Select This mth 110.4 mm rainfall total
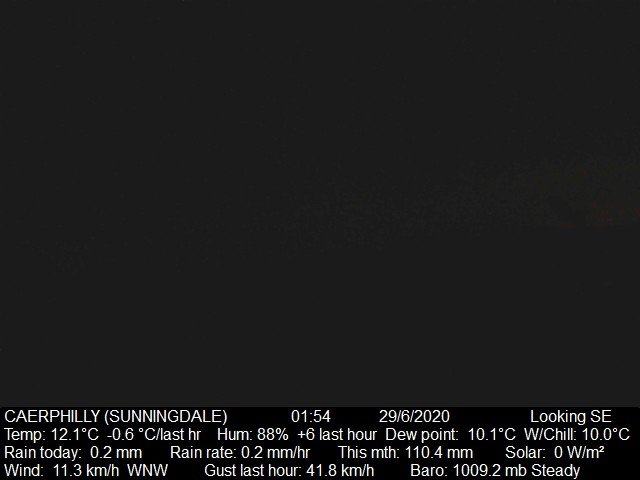Viewport: 640px width, 480px height. pyautogui.click(x=405, y=453)
